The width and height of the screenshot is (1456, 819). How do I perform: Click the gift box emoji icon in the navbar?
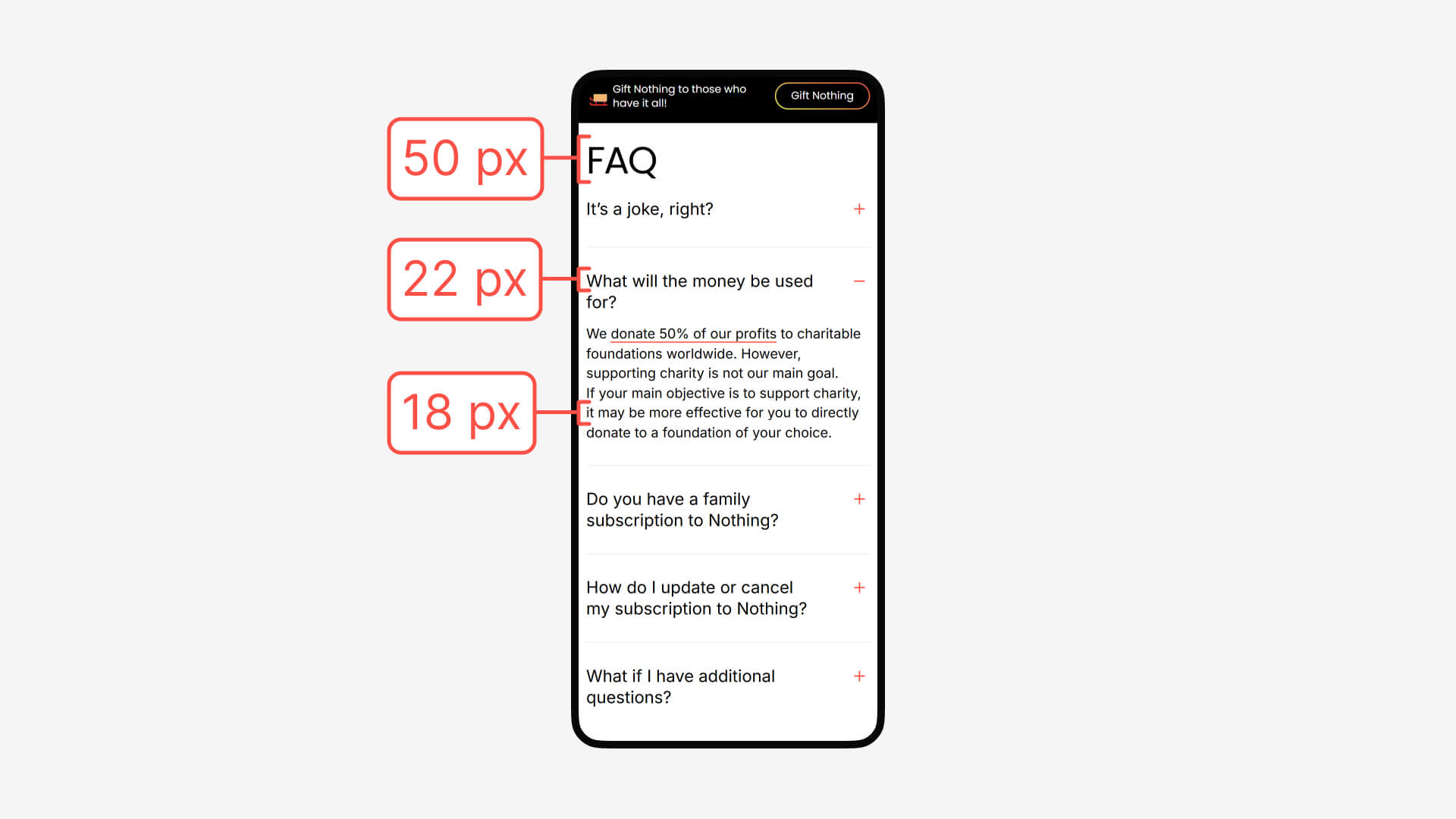pyautogui.click(x=598, y=97)
